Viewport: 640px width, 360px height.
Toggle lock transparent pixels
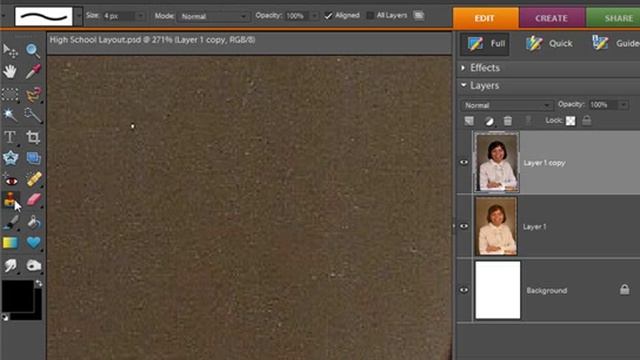(x=571, y=121)
